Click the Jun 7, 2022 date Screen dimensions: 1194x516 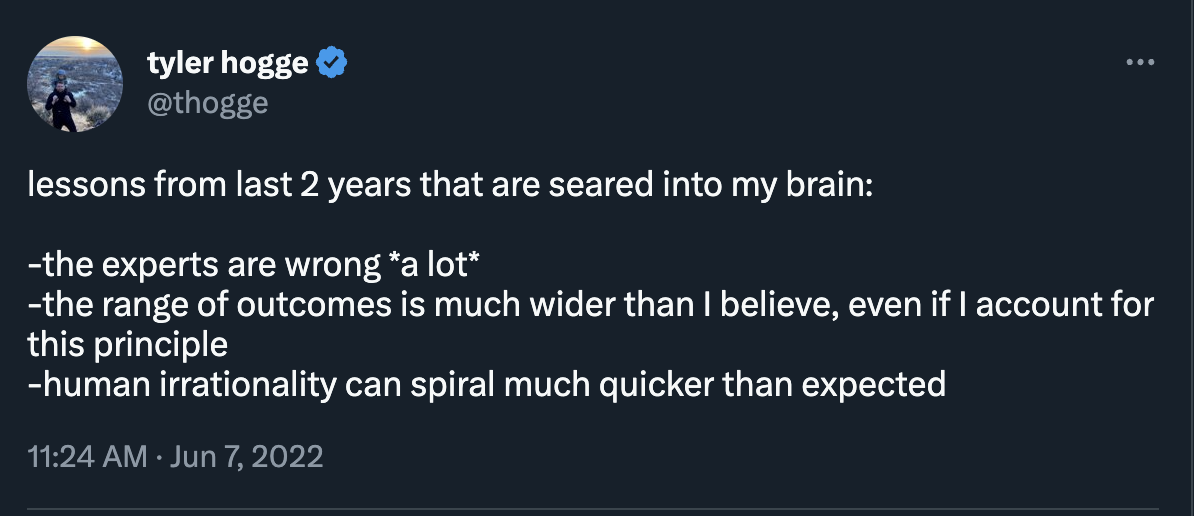(248, 457)
